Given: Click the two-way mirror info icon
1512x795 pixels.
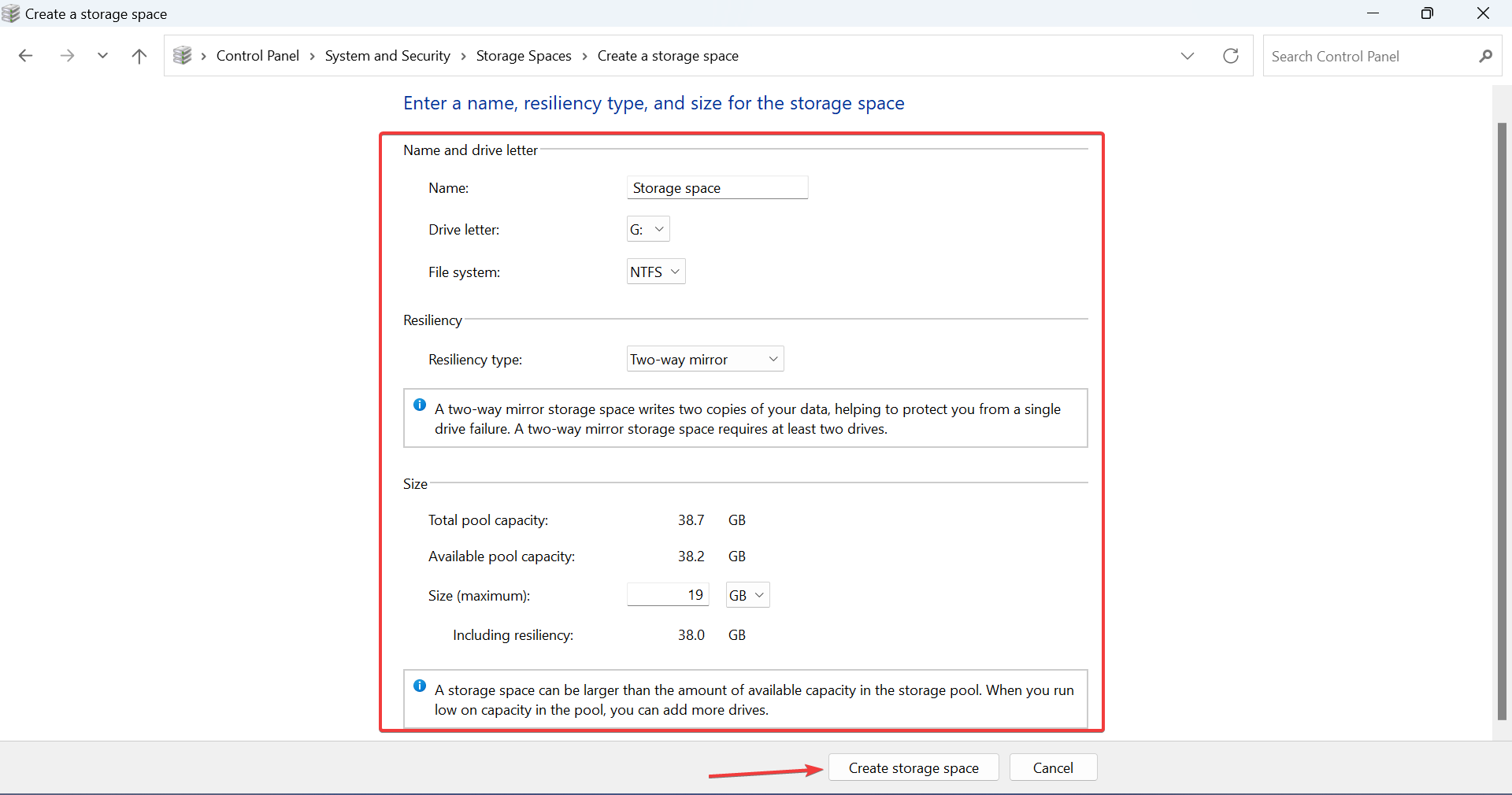Looking at the screenshot, I should click(x=420, y=405).
